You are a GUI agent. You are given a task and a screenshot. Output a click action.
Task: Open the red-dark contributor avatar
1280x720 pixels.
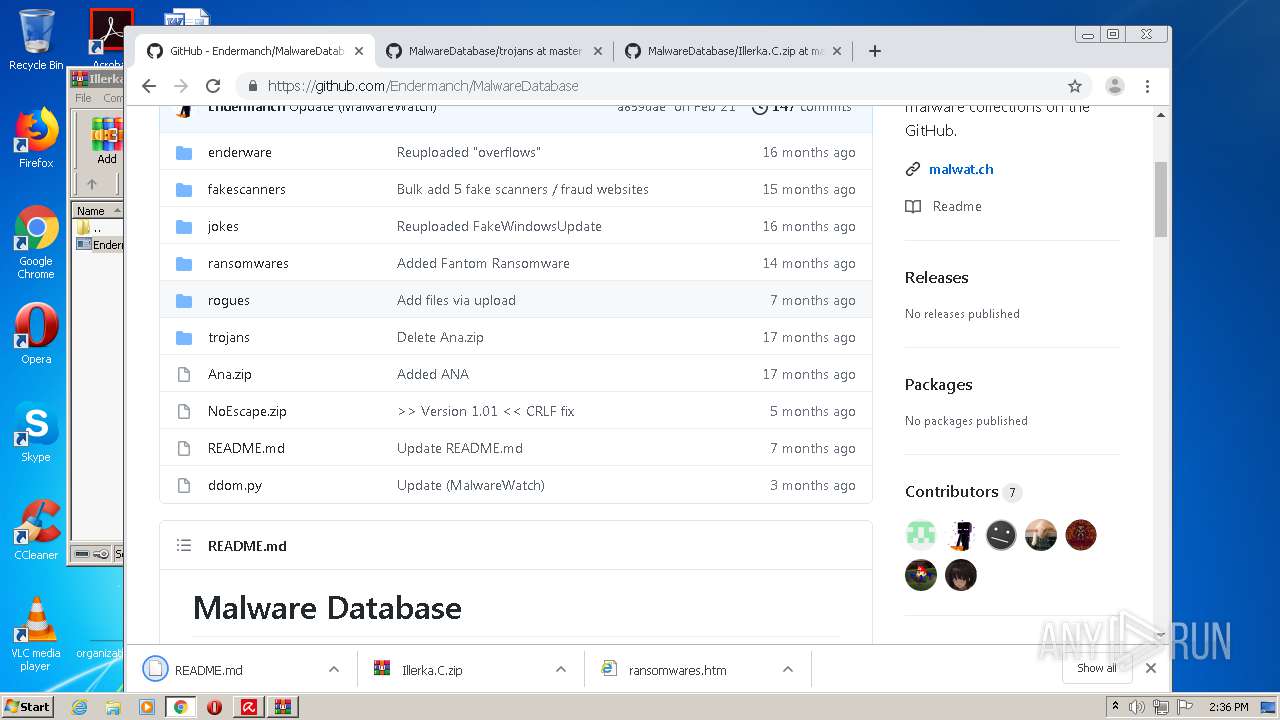click(x=1081, y=535)
